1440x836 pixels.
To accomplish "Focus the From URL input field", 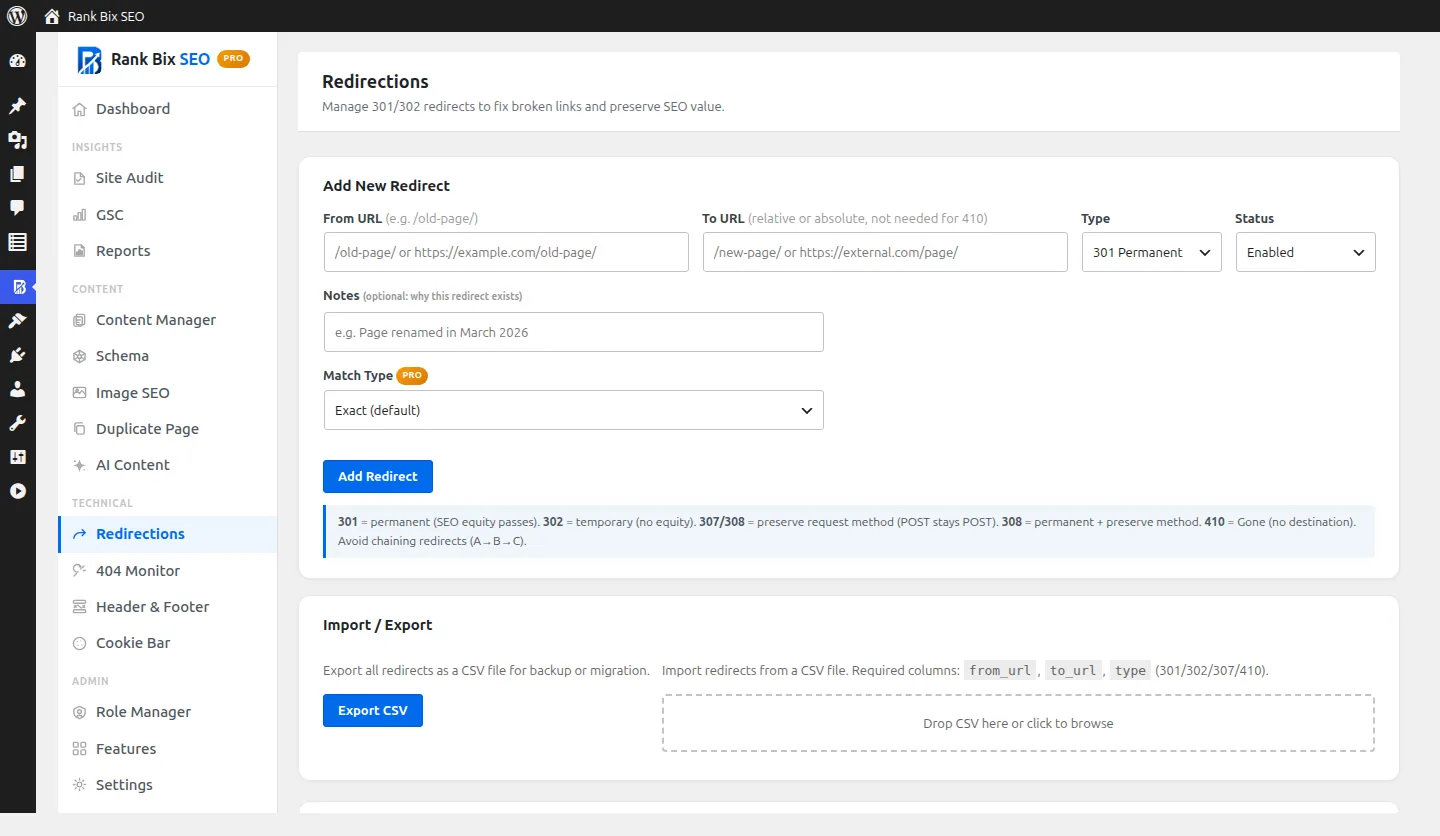I will click(506, 252).
